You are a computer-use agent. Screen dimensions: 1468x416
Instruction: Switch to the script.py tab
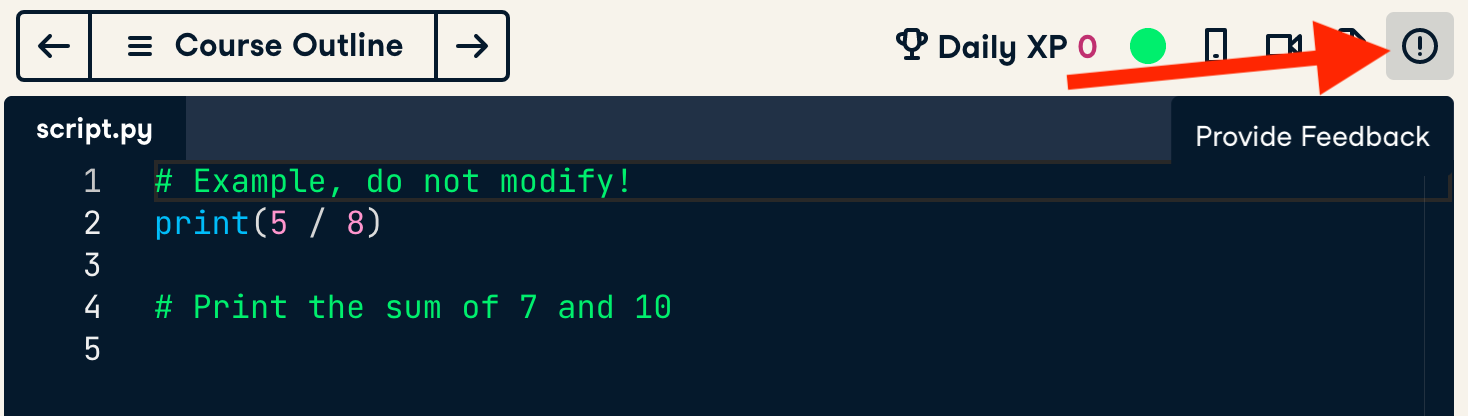point(94,130)
